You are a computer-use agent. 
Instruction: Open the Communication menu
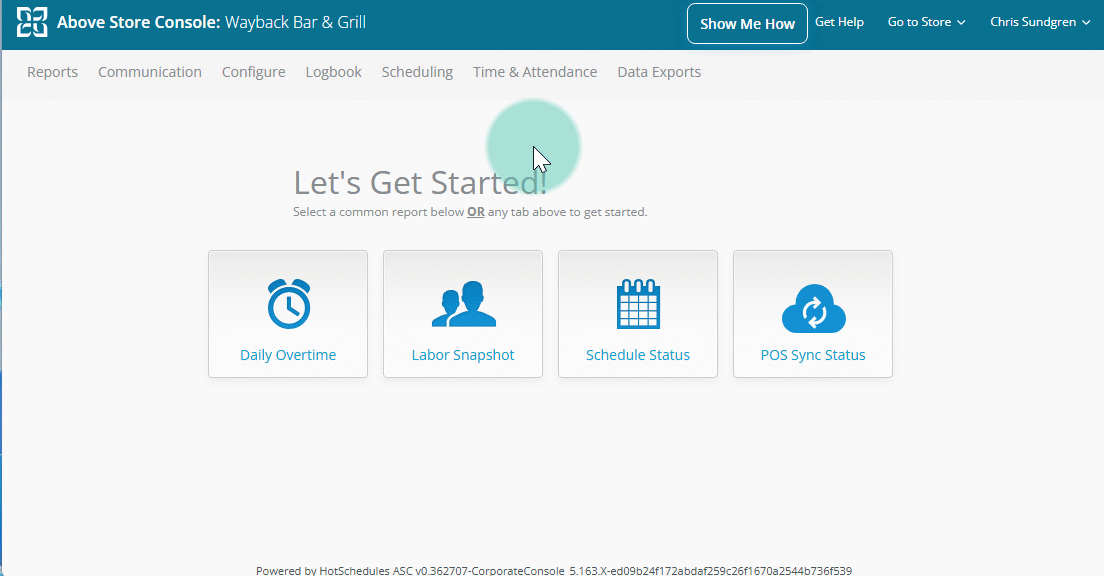point(150,72)
